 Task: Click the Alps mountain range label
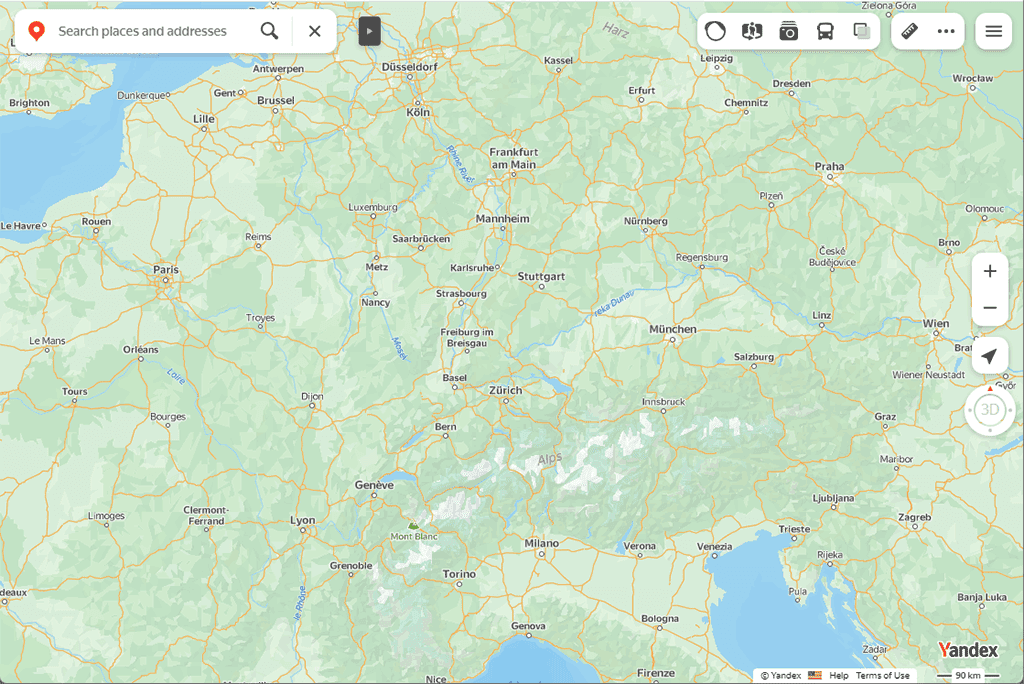click(x=549, y=459)
